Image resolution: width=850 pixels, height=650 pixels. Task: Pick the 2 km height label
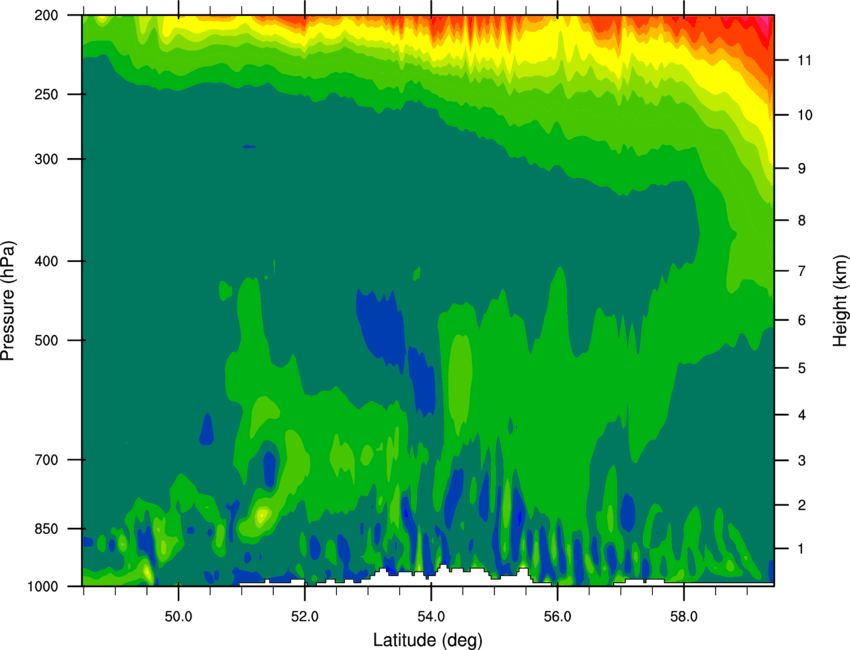pos(802,505)
